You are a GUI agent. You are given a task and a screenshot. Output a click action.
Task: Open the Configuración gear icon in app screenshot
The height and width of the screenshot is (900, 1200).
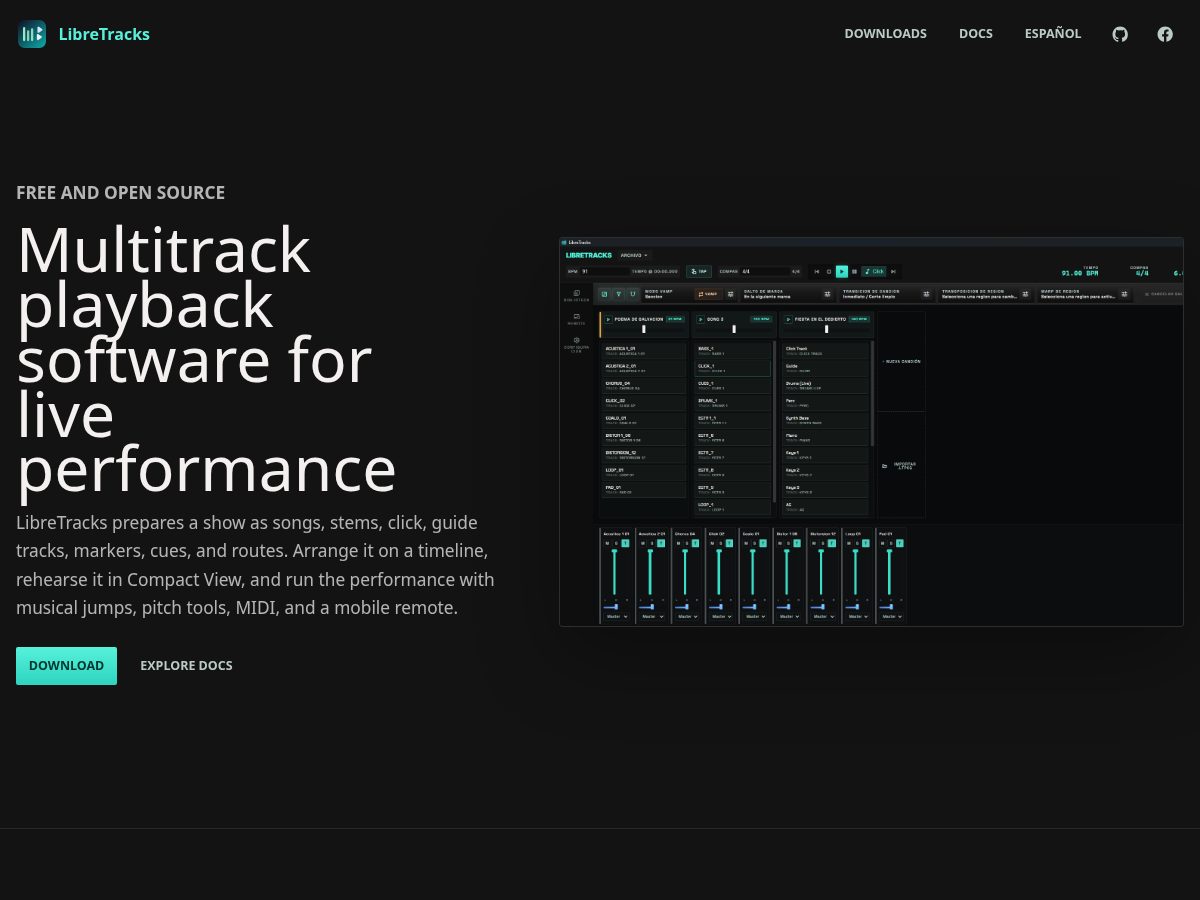pos(577,340)
